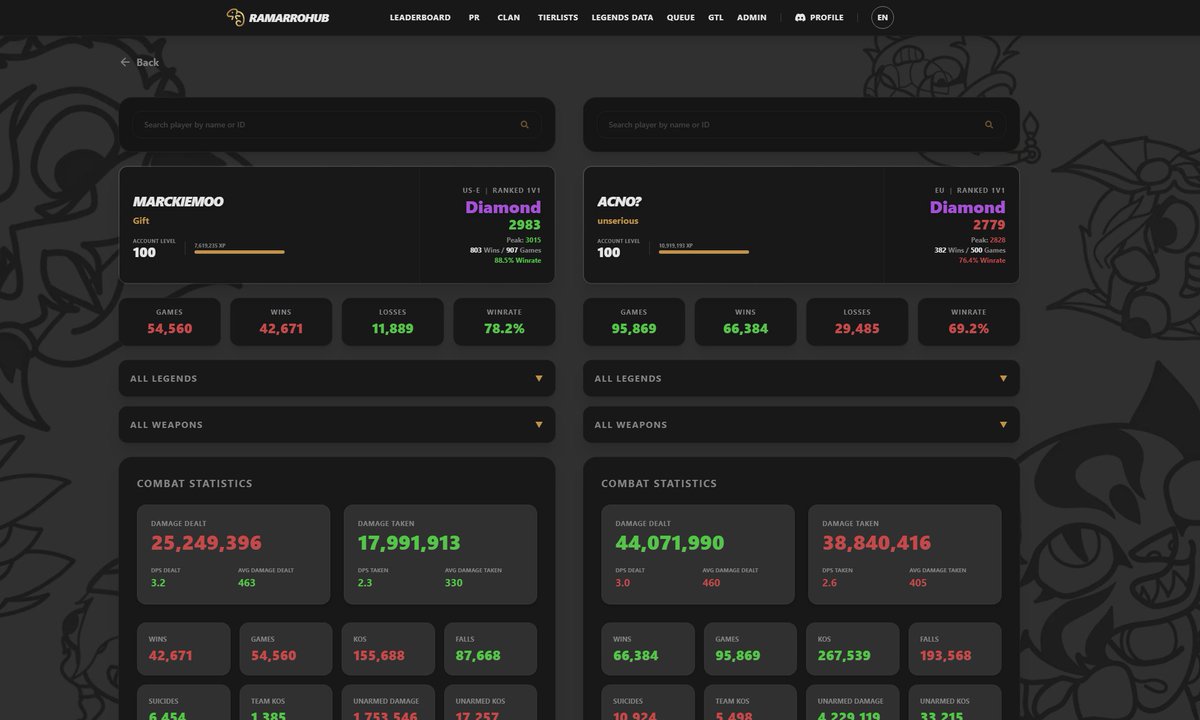
Task: Focus the right player search field
Action: [801, 125]
